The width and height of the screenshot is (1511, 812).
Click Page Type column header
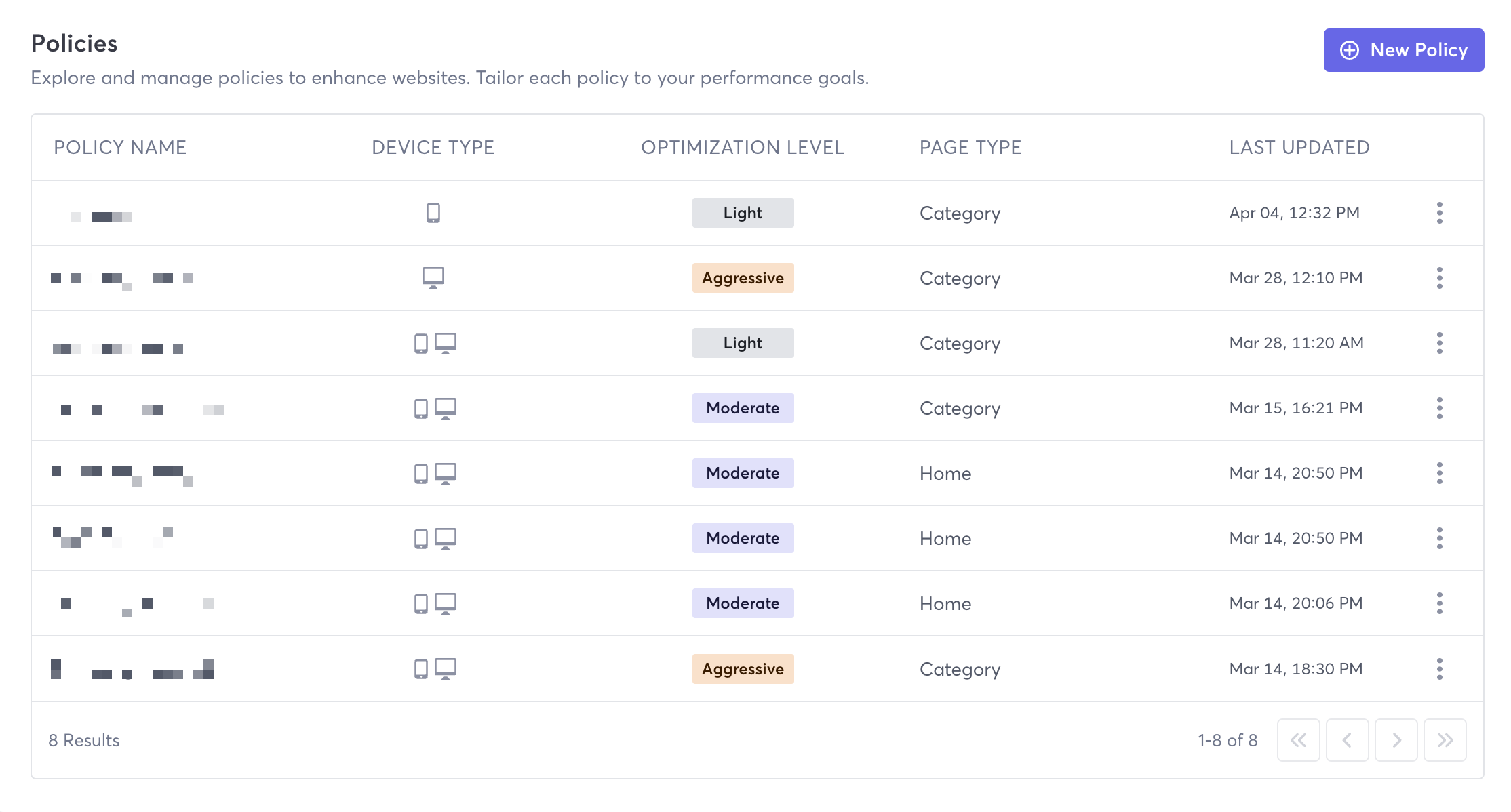970,147
